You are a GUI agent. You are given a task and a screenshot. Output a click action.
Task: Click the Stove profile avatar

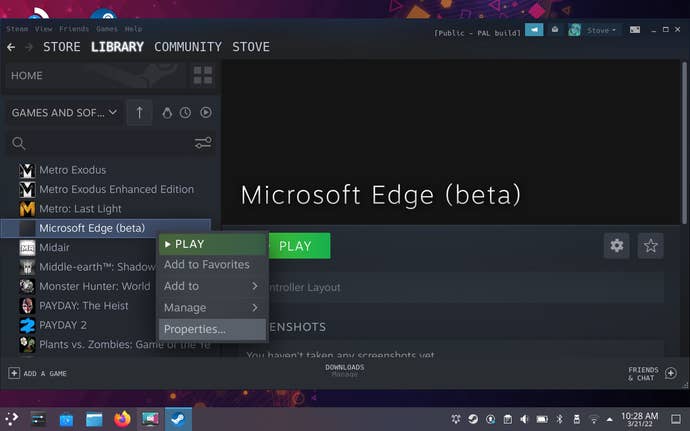[574, 30]
